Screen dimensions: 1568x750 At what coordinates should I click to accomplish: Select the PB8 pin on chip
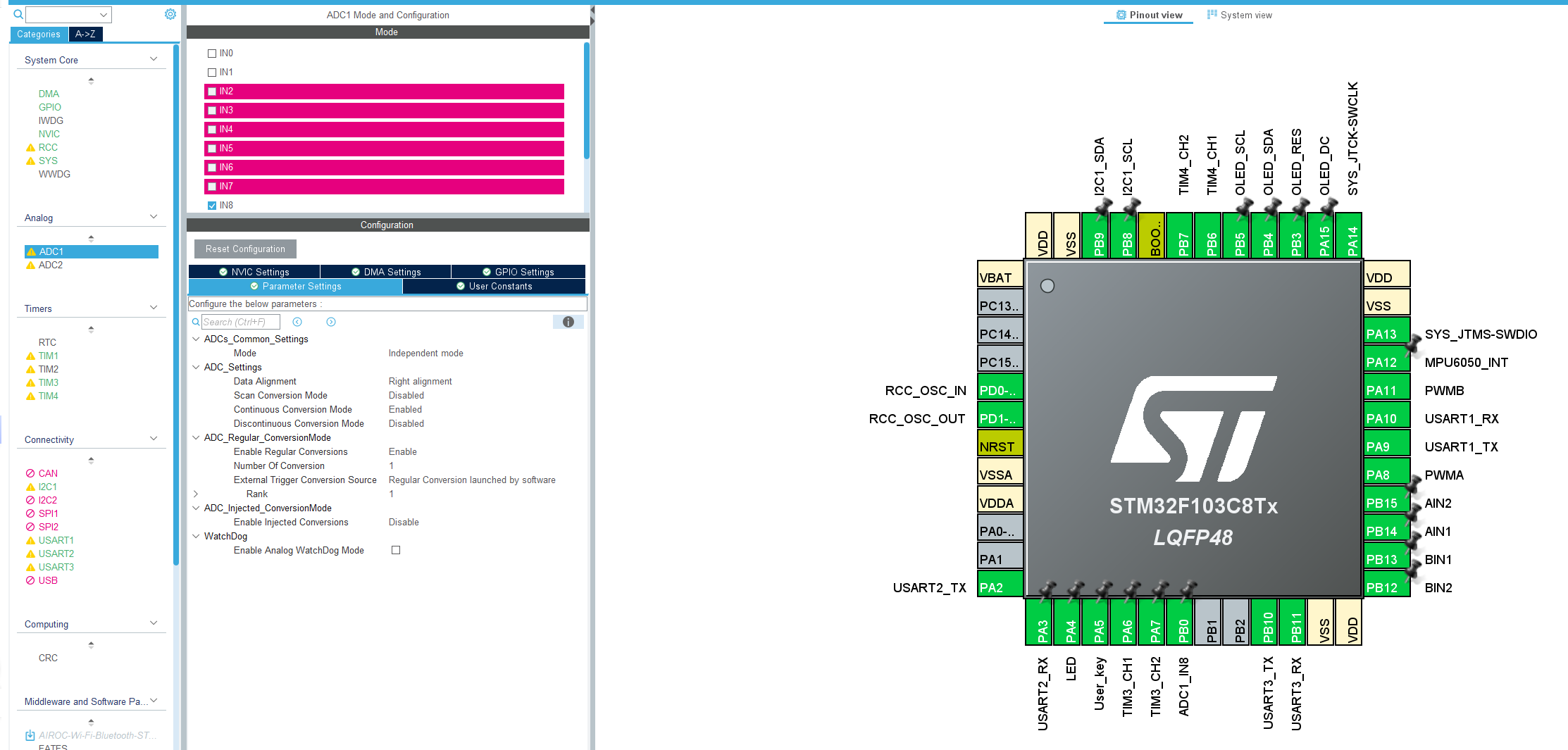click(1123, 236)
